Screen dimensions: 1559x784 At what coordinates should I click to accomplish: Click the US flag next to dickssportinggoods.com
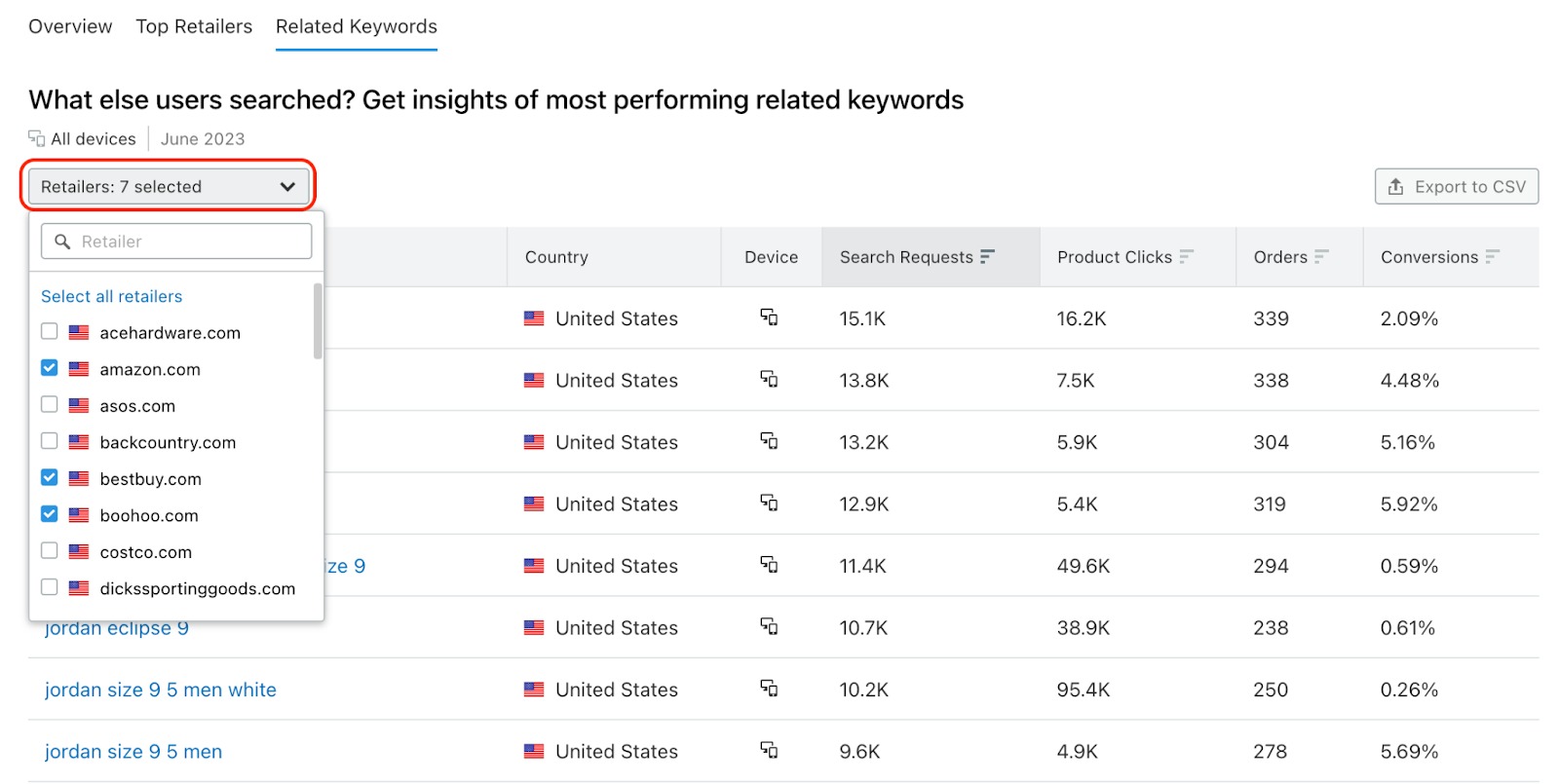tap(79, 588)
